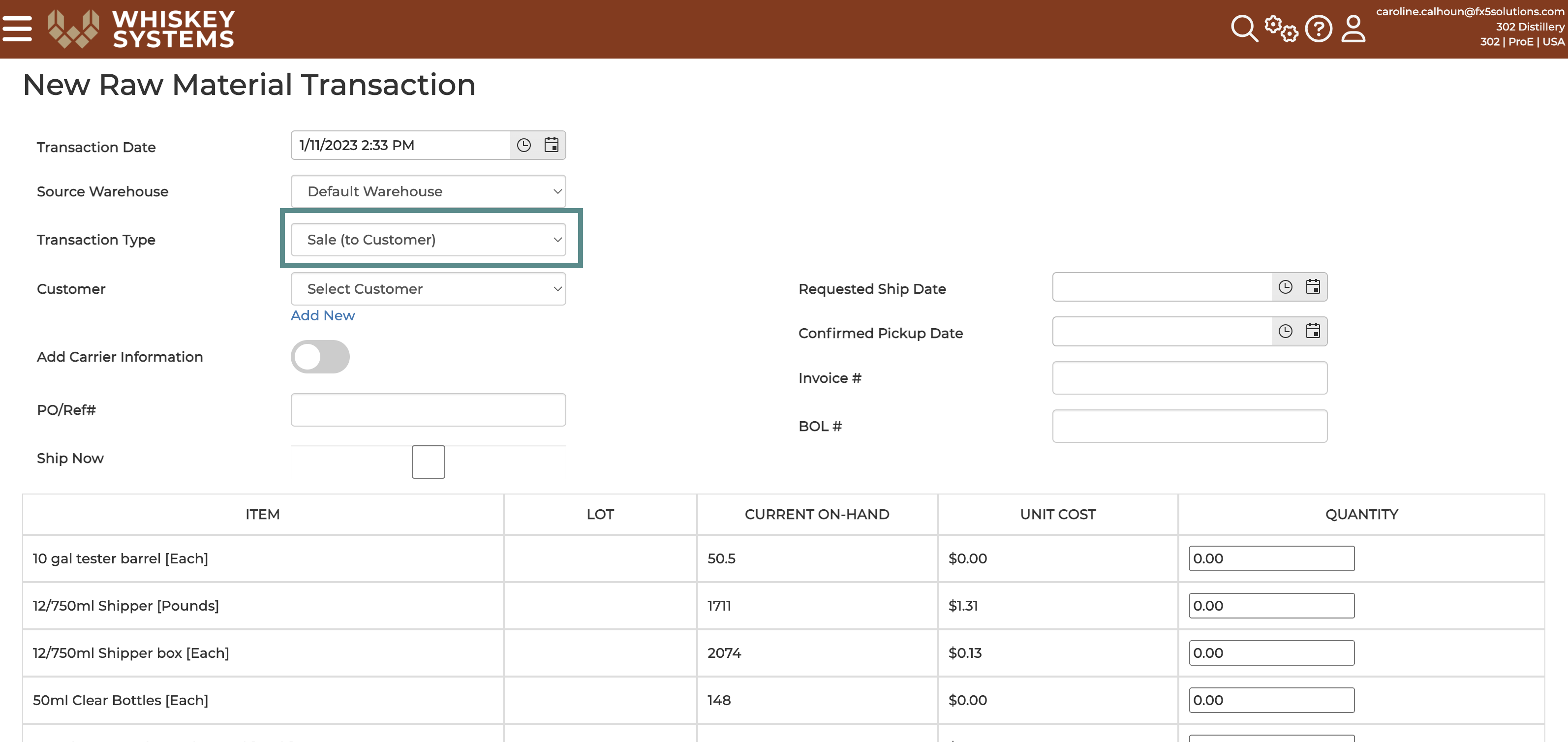The height and width of the screenshot is (742, 1568).
Task: Click the Invoice # input field
Action: coord(1189,378)
